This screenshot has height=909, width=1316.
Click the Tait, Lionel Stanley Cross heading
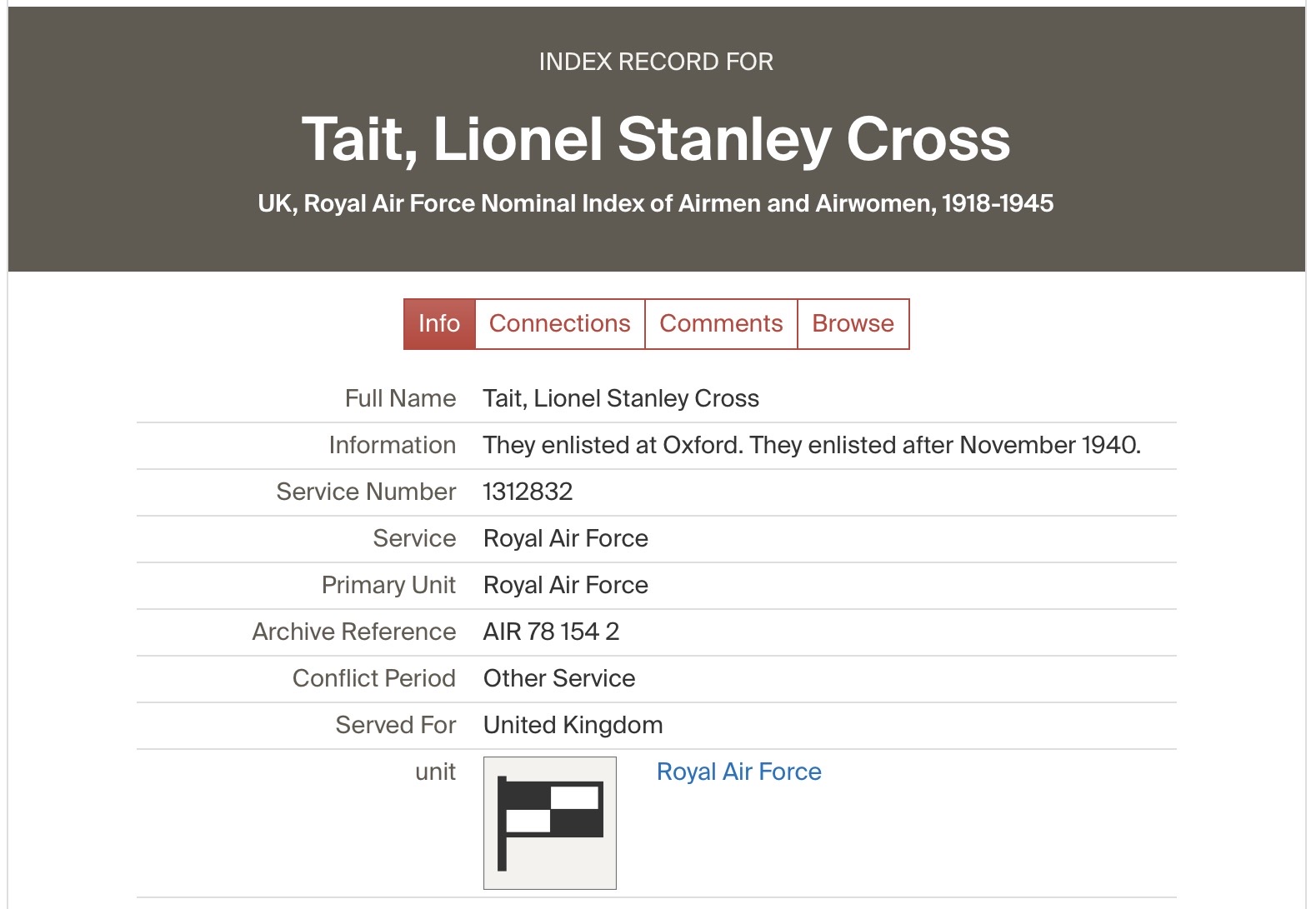[x=656, y=139]
